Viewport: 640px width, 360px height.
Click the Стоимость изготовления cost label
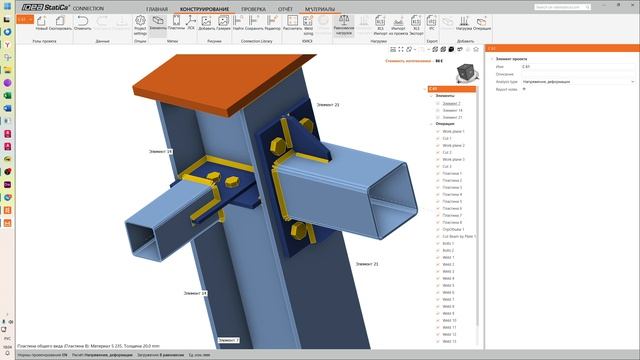click(x=408, y=61)
